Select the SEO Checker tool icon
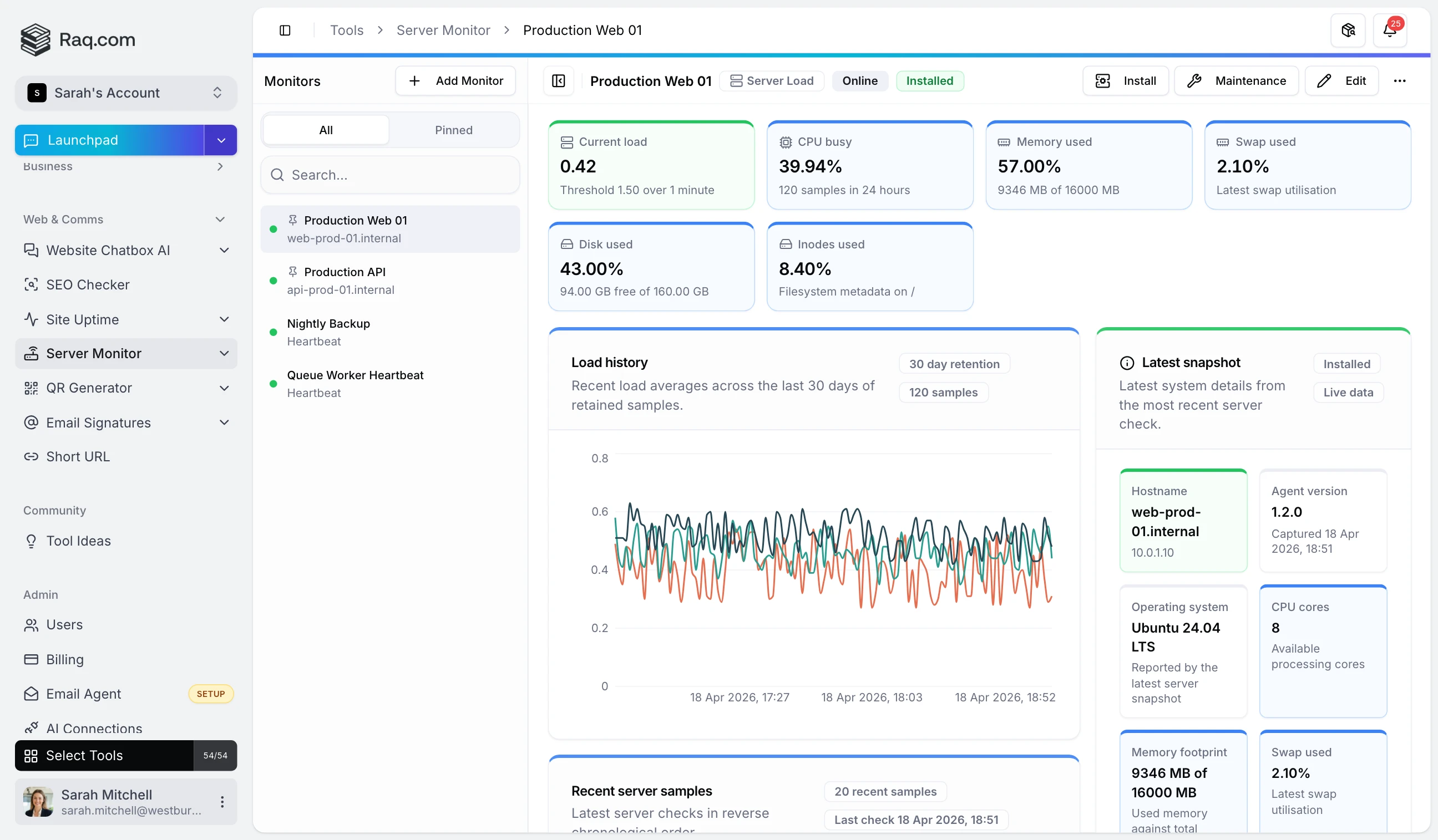Viewport: 1438px width, 840px height. [32, 284]
